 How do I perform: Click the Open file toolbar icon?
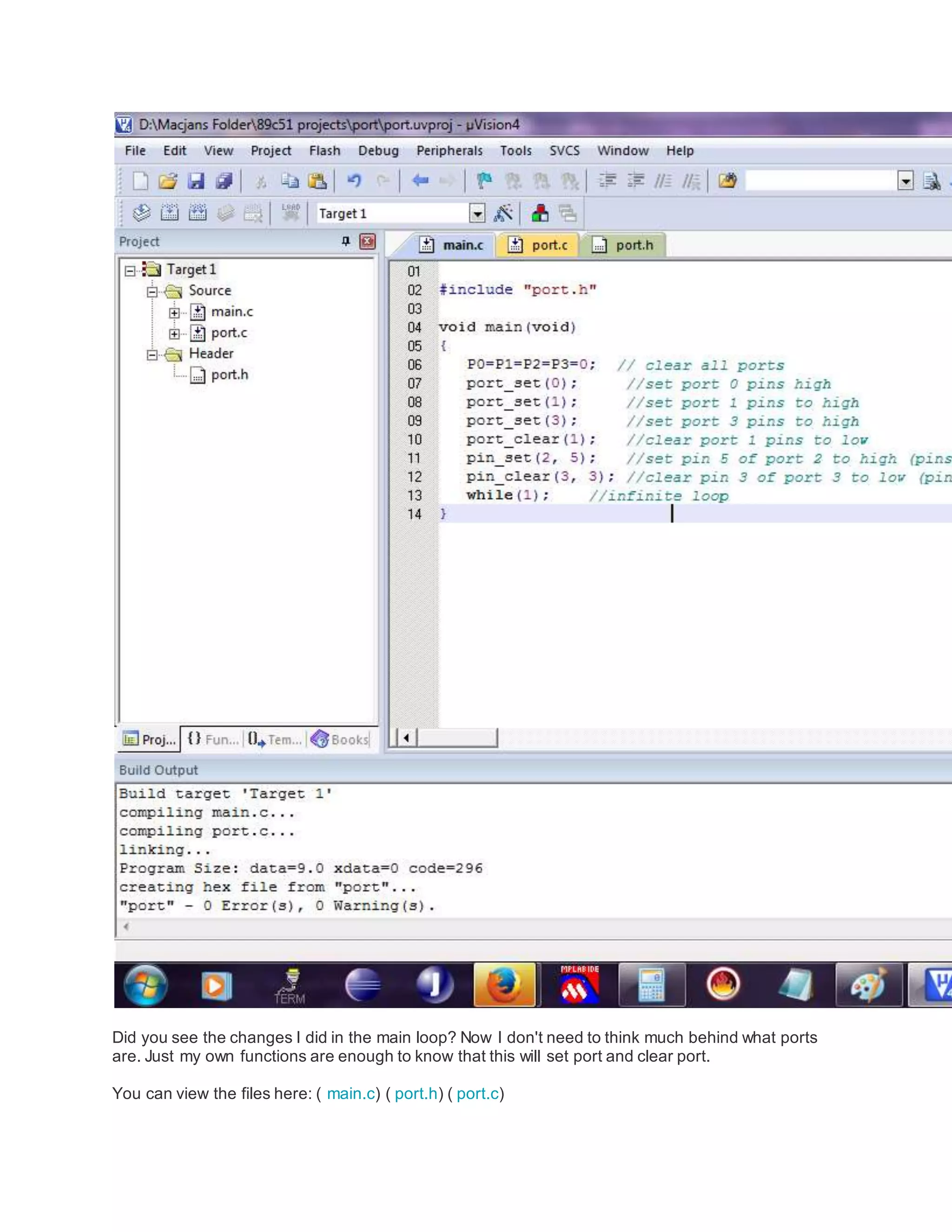click(167, 181)
